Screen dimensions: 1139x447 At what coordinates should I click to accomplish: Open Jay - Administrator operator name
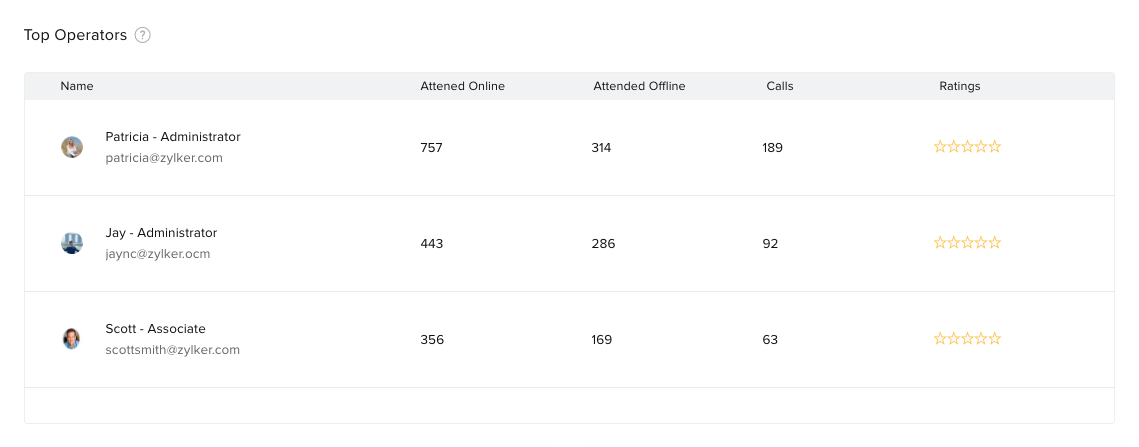161,233
